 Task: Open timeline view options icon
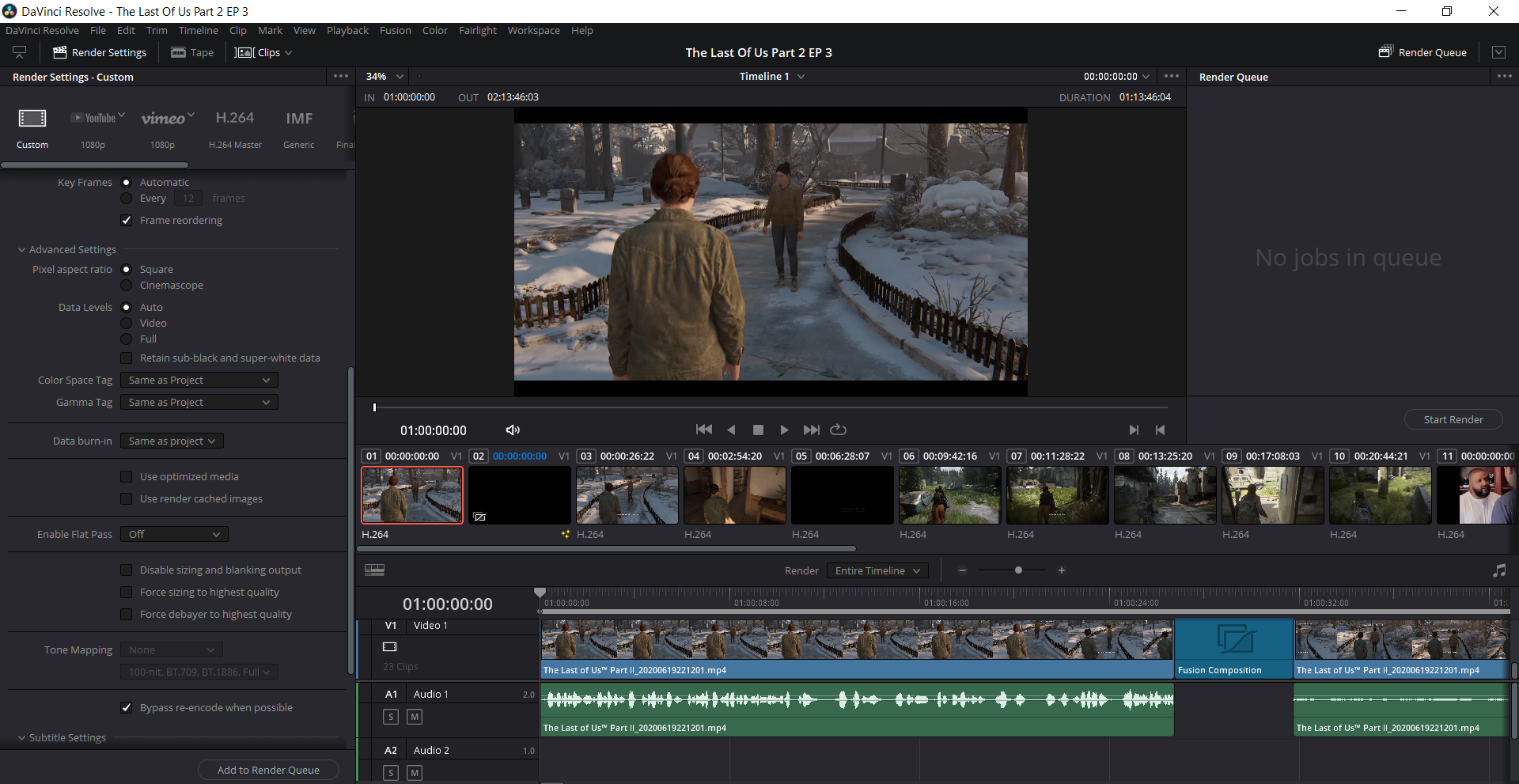tap(374, 570)
